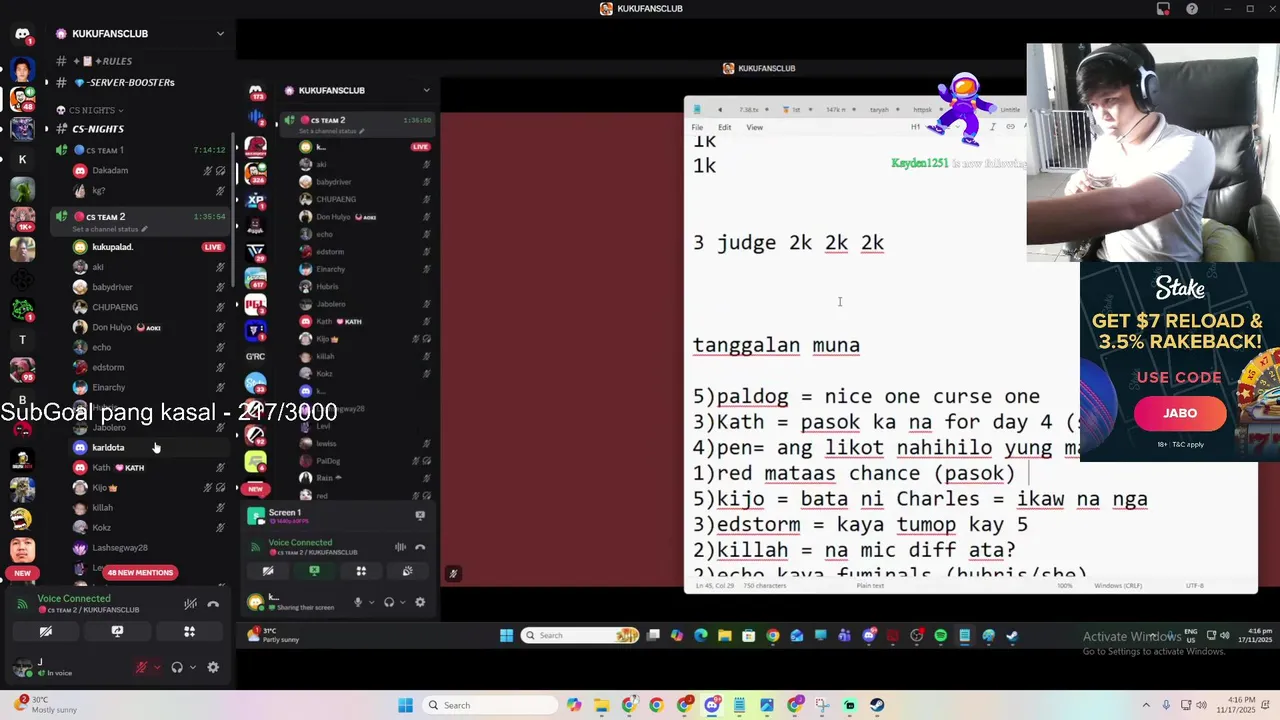
Task: Open settings gear in streamed Discord user panel
Action: click(420, 602)
